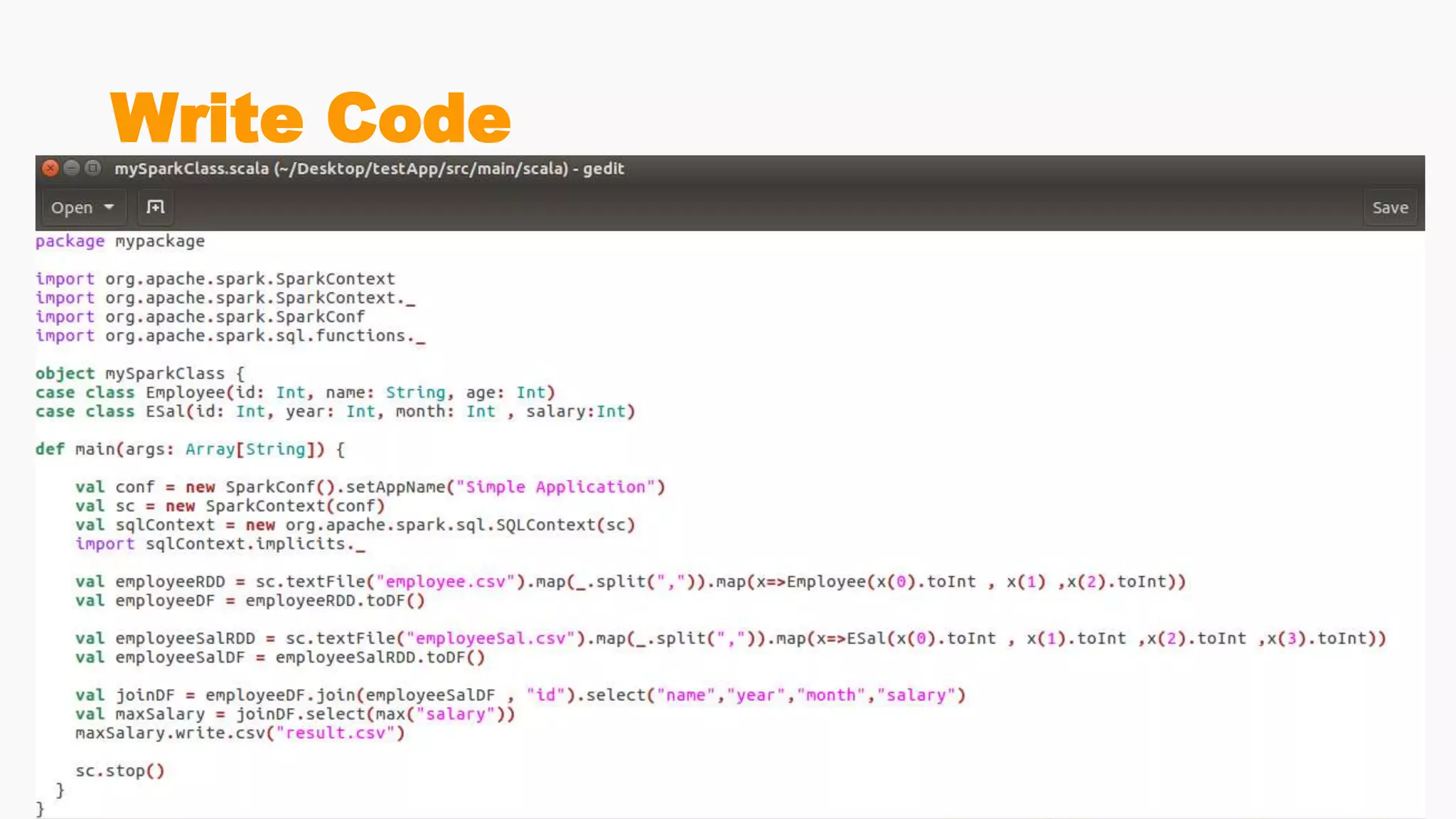Click the first import org.apache.spark.SparkContext line
This screenshot has height=819, width=1456.
pyautogui.click(x=215, y=279)
